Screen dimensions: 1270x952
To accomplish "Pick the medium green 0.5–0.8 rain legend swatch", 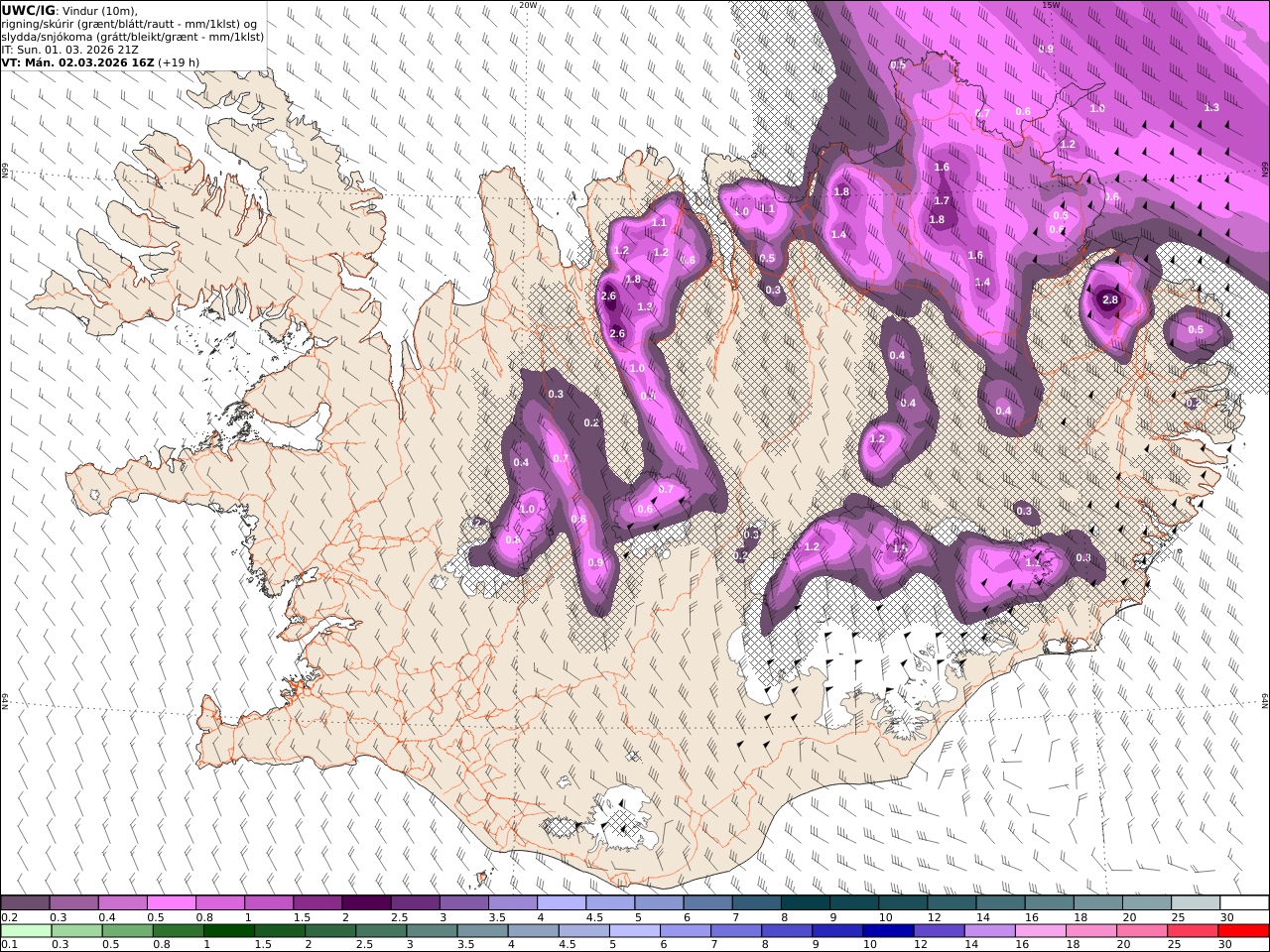I will (127, 931).
